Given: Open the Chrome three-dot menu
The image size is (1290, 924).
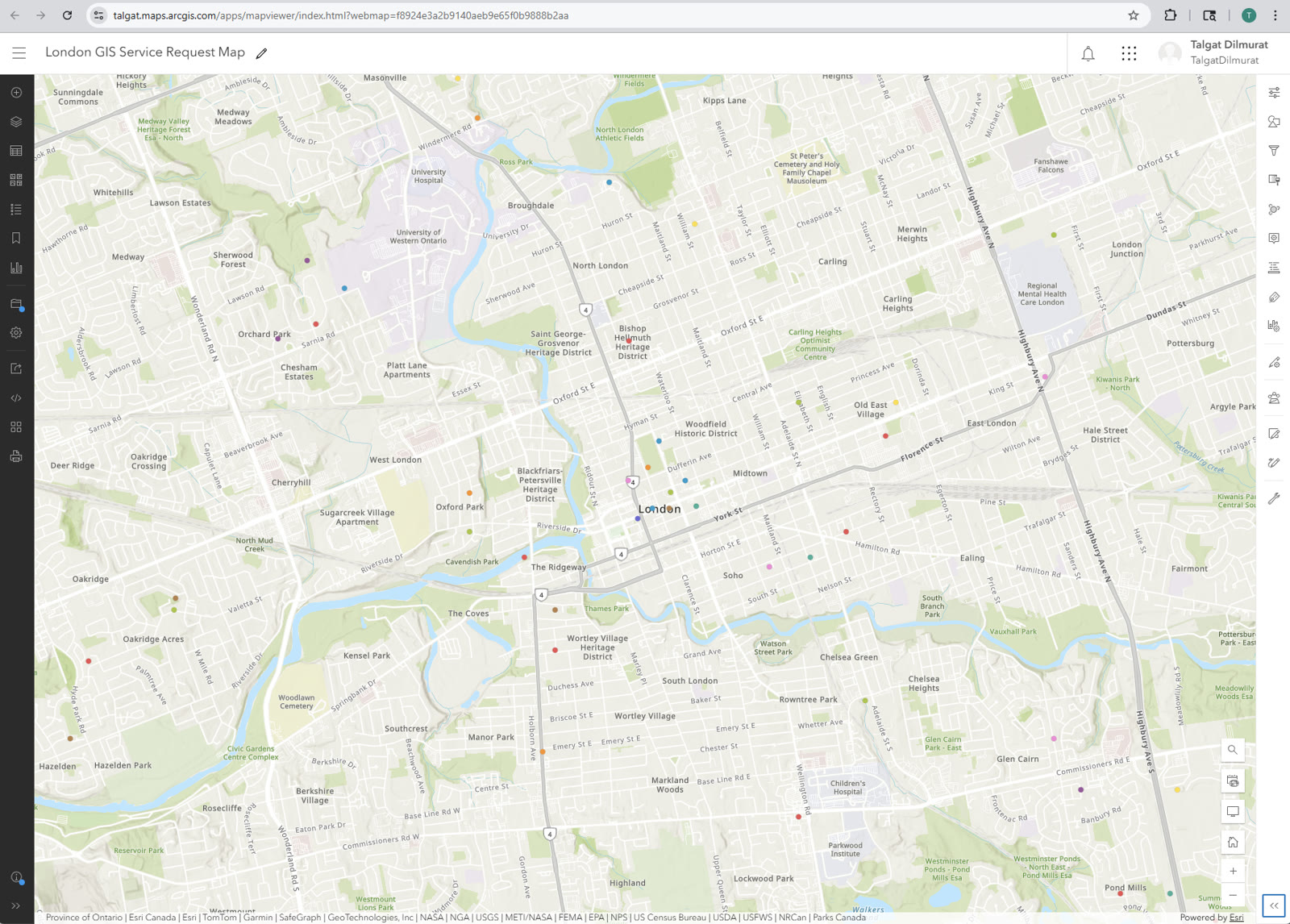Looking at the screenshot, I should (x=1275, y=15).
